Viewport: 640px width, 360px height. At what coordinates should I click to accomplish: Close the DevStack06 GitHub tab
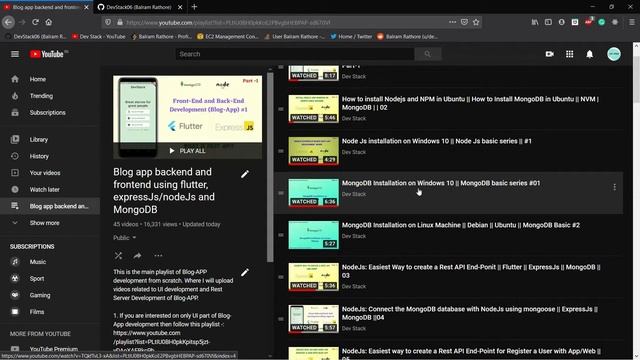[180, 7]
